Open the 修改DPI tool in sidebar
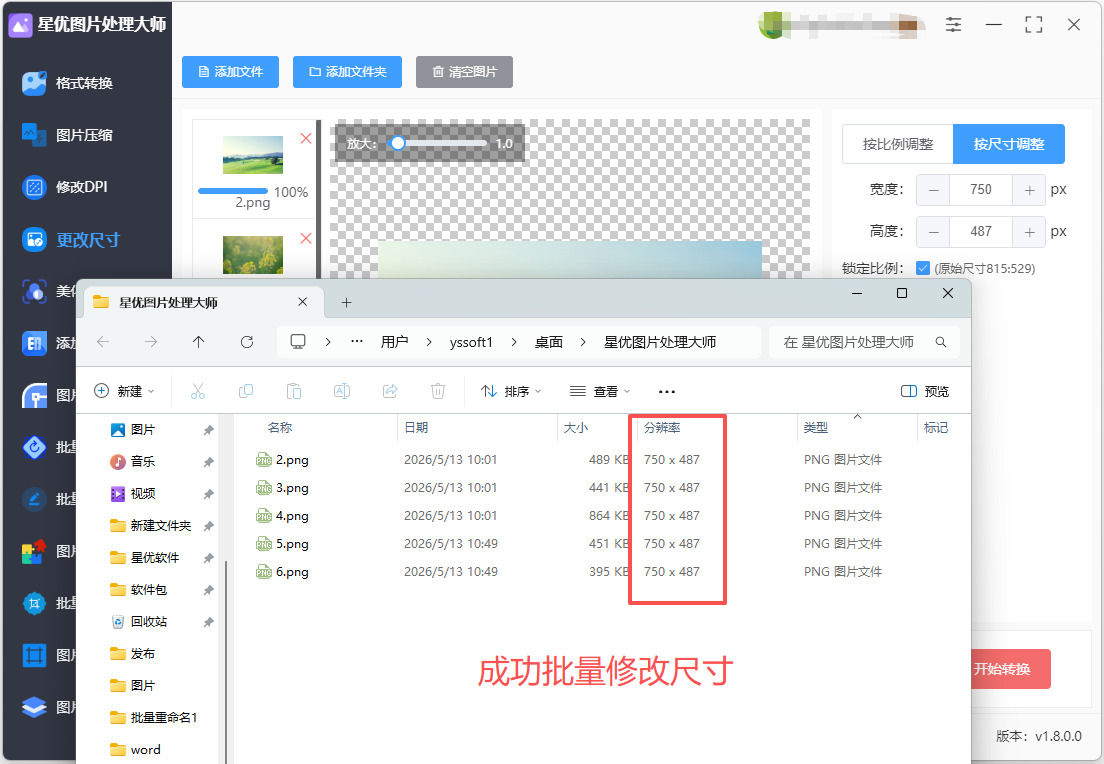 coord(65,187)
